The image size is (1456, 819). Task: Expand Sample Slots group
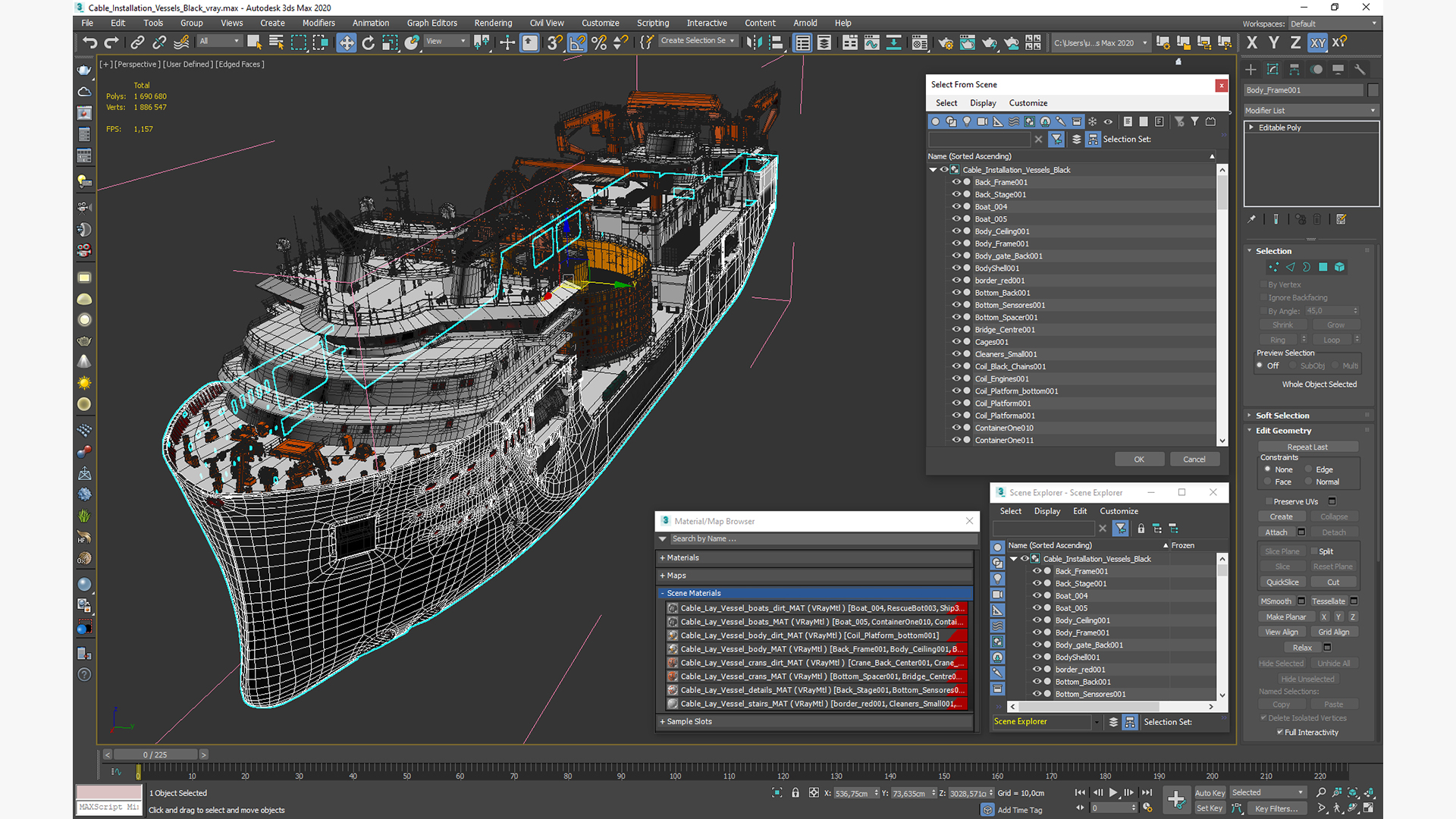(815, 721)
